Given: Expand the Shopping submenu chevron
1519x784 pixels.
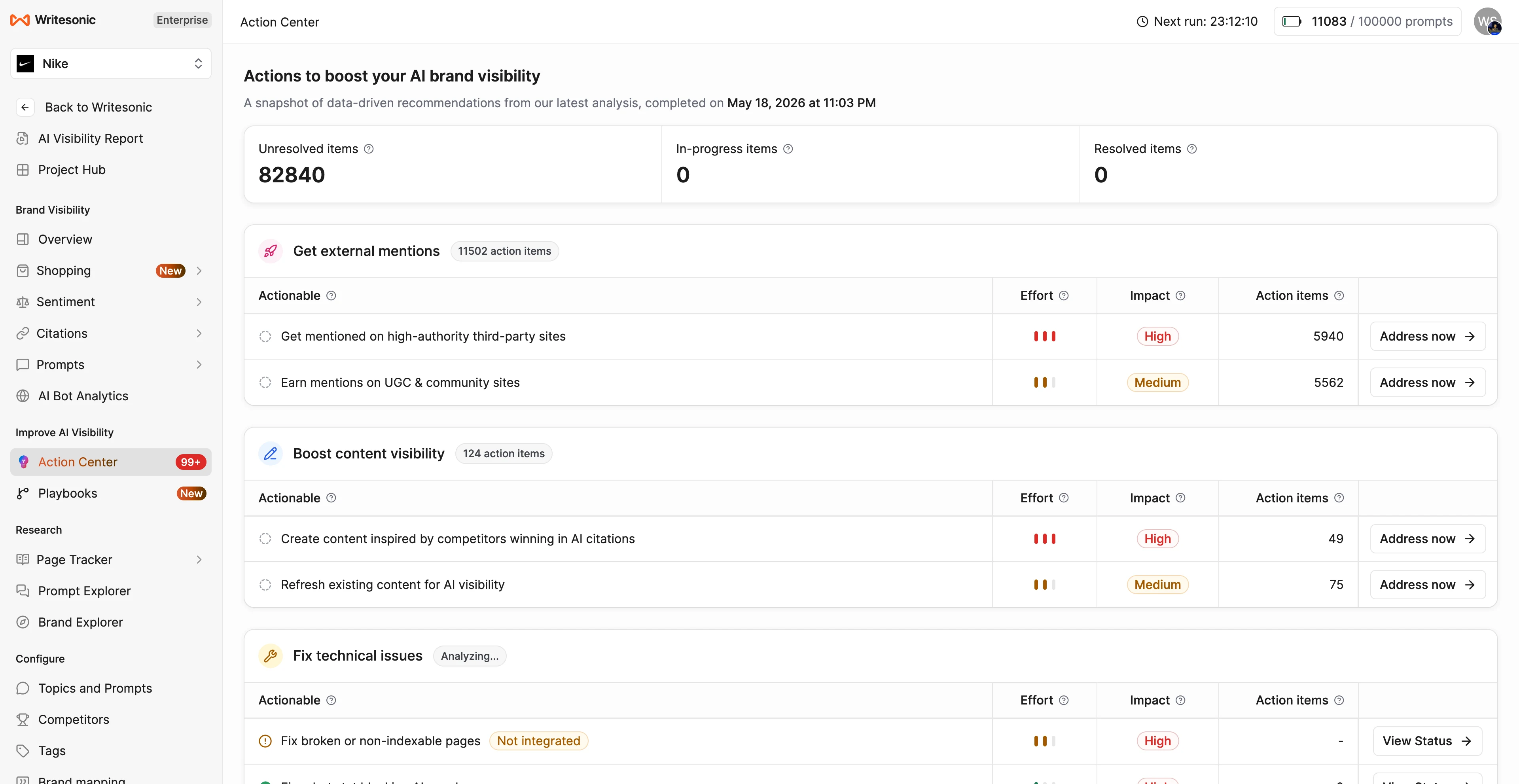Looking at the screenshot, I should 199,271.
